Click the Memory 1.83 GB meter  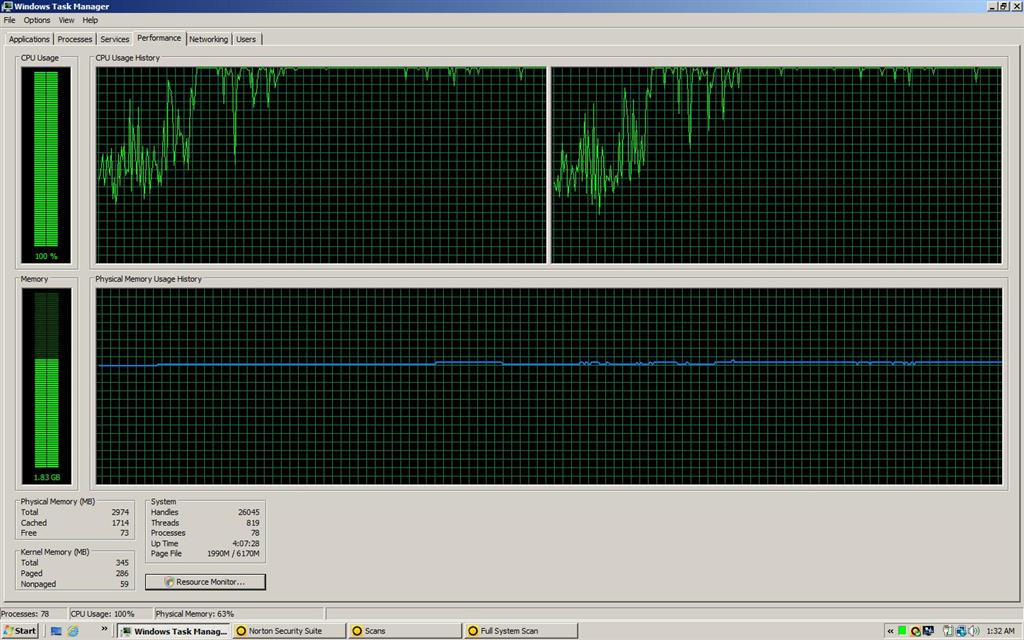[x=46, y=386]
